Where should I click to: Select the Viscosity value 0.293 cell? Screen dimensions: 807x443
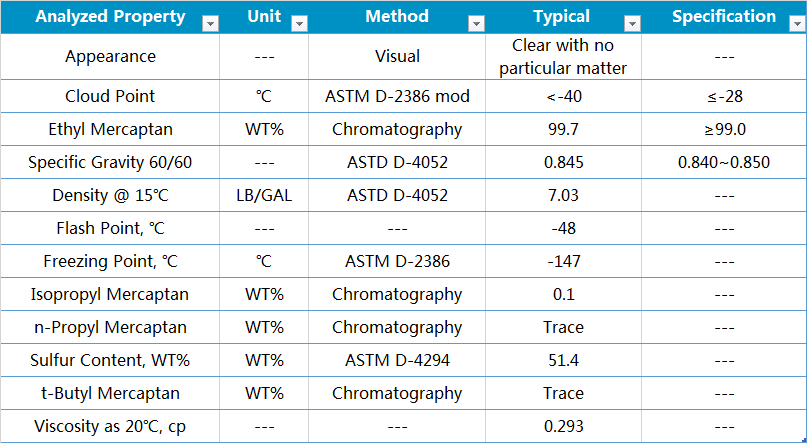coord(562,426)
